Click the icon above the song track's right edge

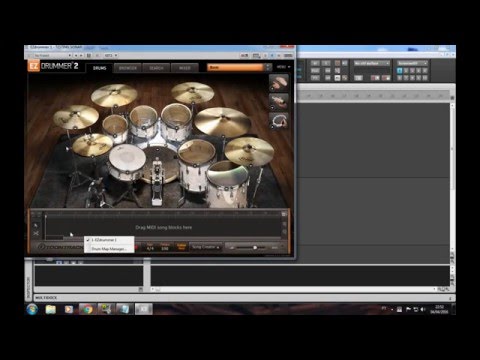point(284,214)
